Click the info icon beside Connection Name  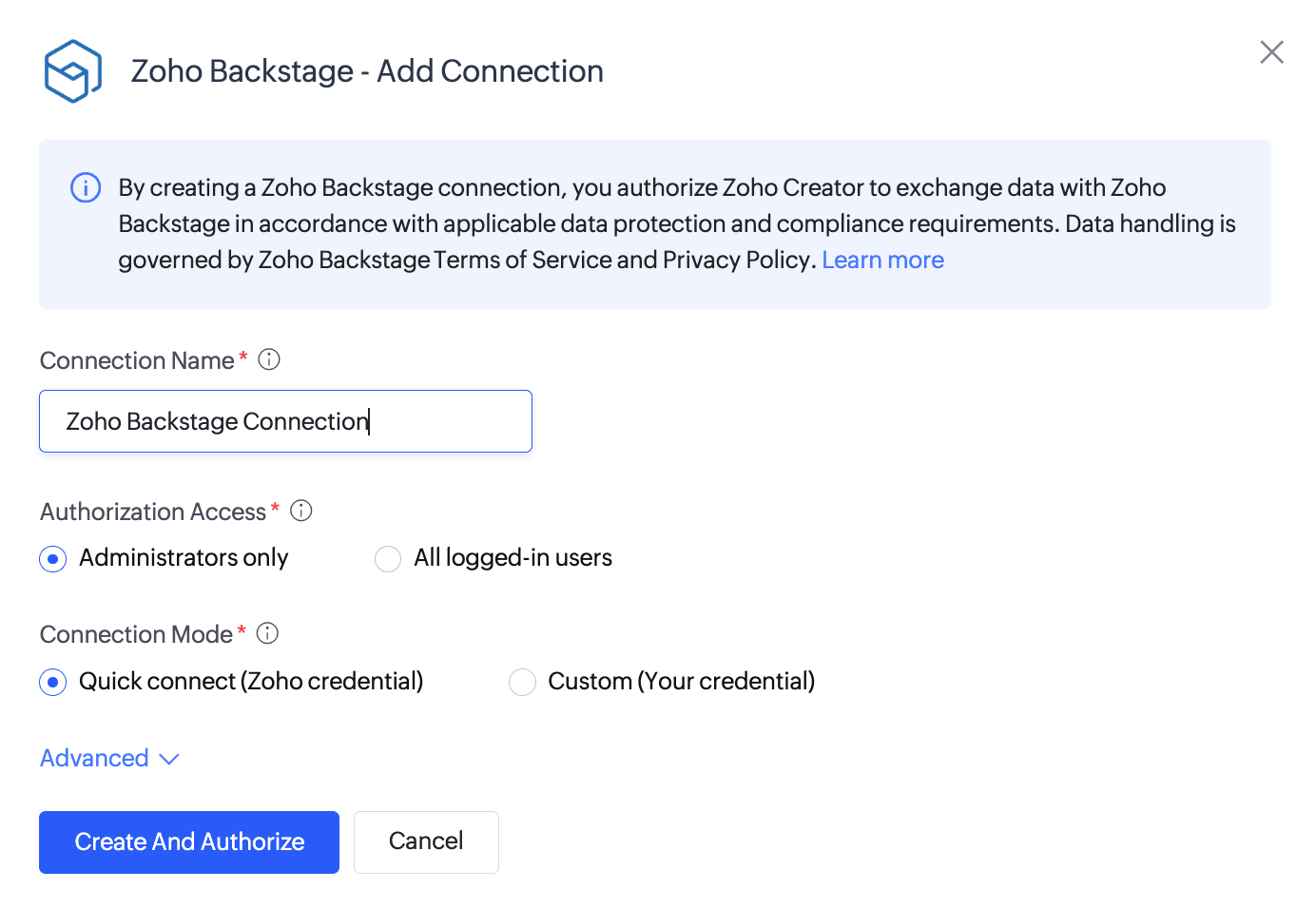(269, 359)
